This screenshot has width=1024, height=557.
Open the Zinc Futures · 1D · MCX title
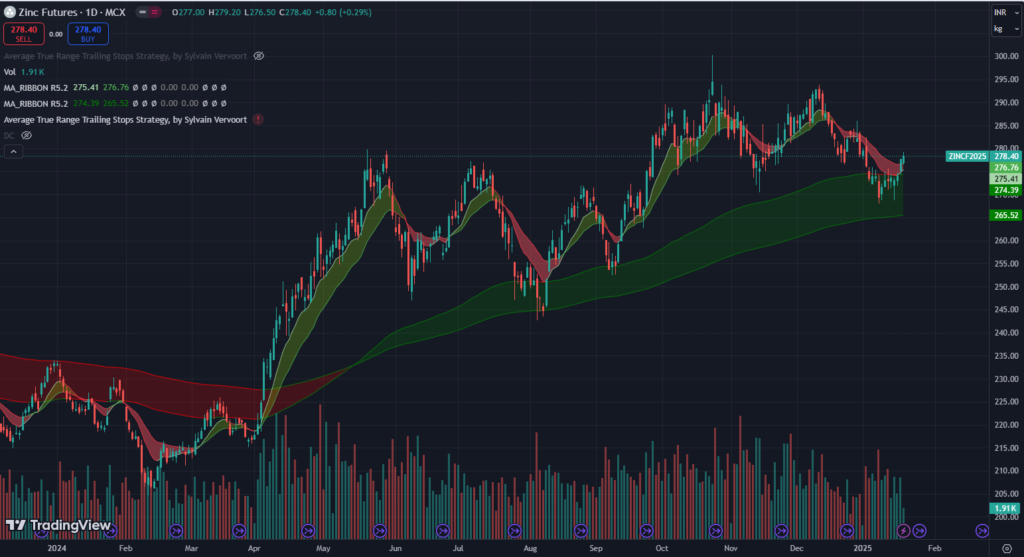pos(72,12)
